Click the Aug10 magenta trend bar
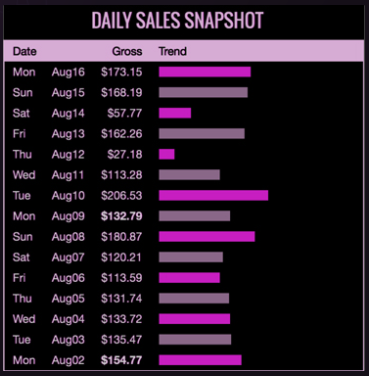369x376 pixels. (213, 195)
